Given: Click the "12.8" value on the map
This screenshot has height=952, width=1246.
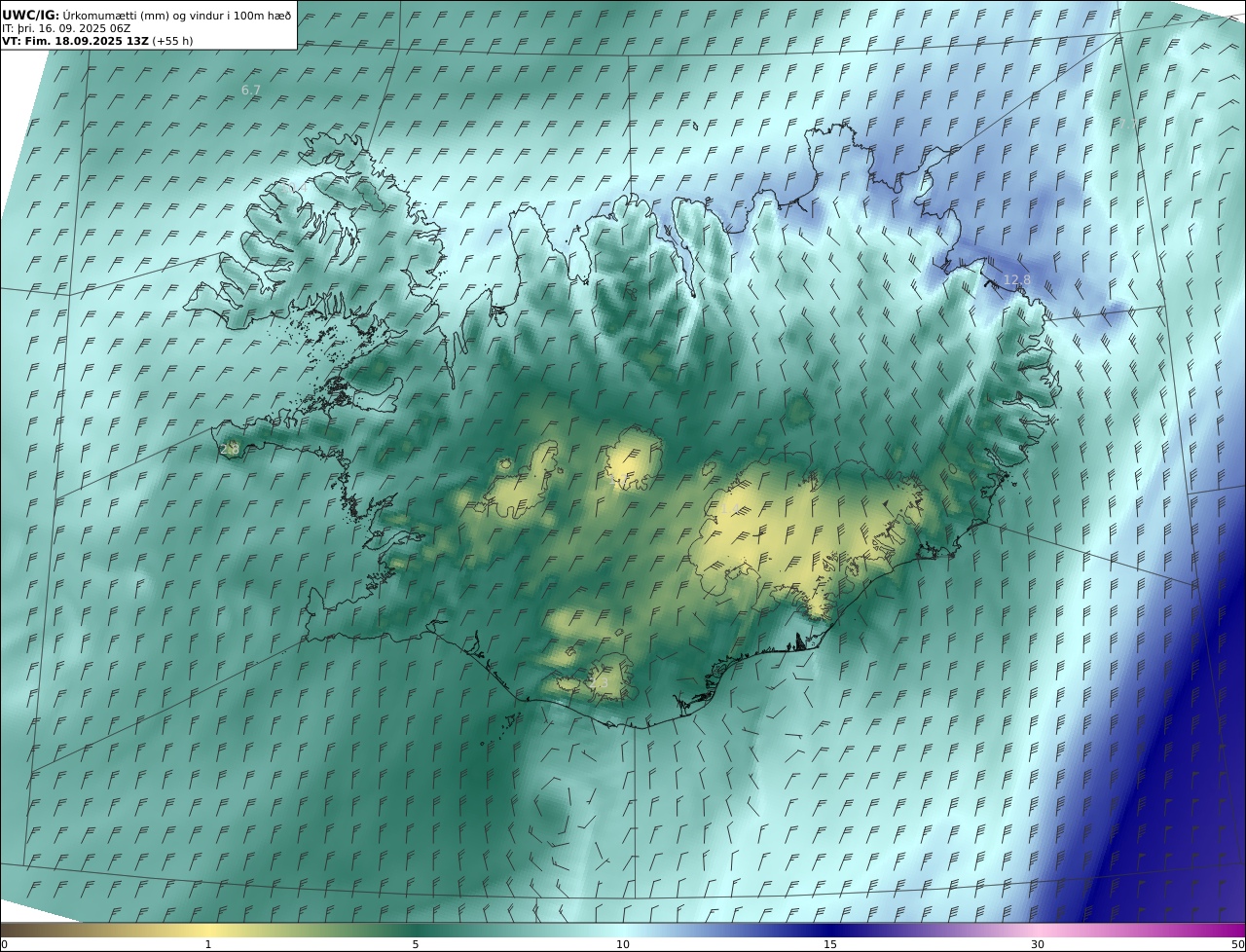Looking at the screenshot, I should 1016,279.
